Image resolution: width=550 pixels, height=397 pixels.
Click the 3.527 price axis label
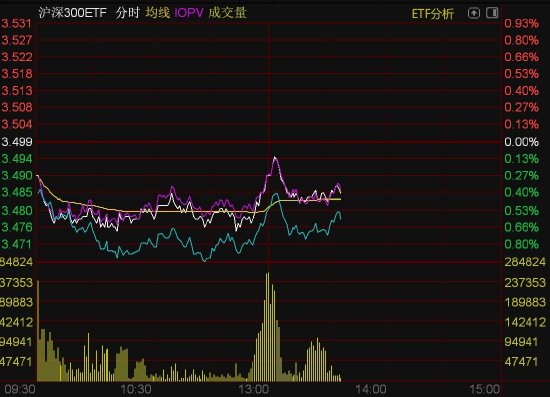(16, 40)
